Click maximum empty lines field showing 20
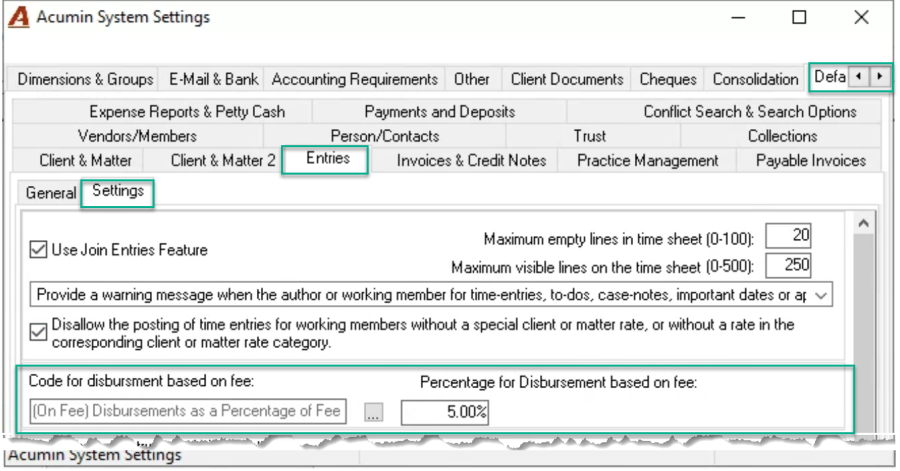This screenshot has width=900, height=471. 788,235
